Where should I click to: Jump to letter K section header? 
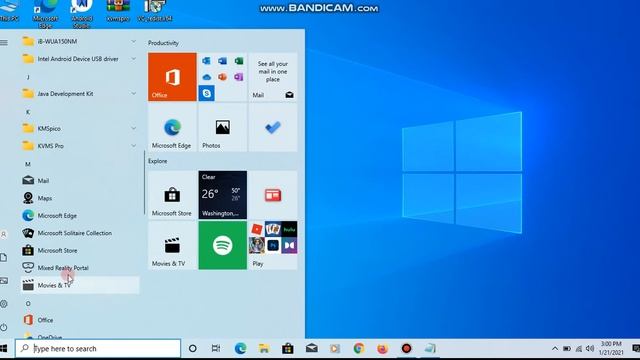[28, 111]
